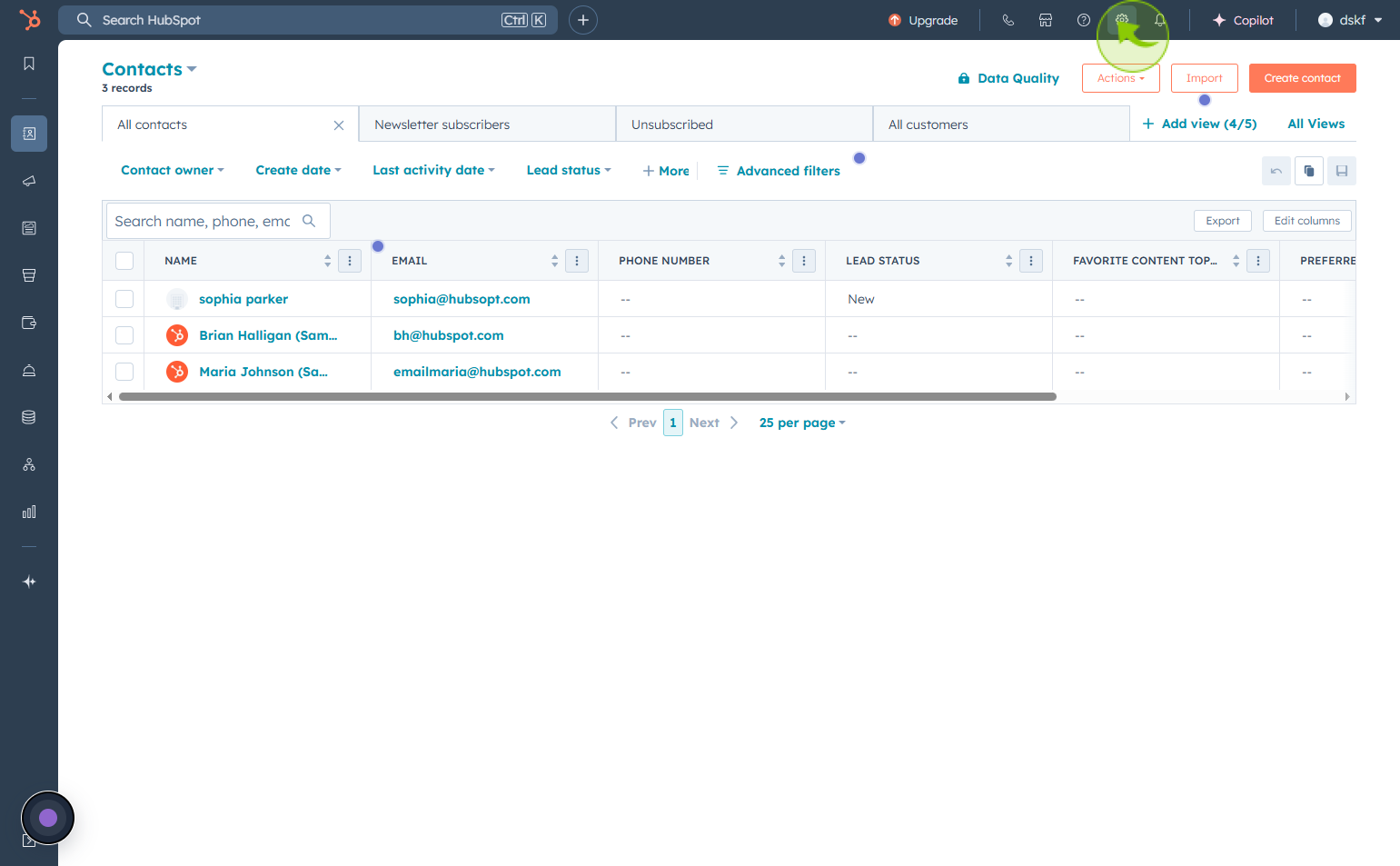The image size is (1400, 866).
Task: Select the sophia parker row checkbox
Action: [124, 299]
